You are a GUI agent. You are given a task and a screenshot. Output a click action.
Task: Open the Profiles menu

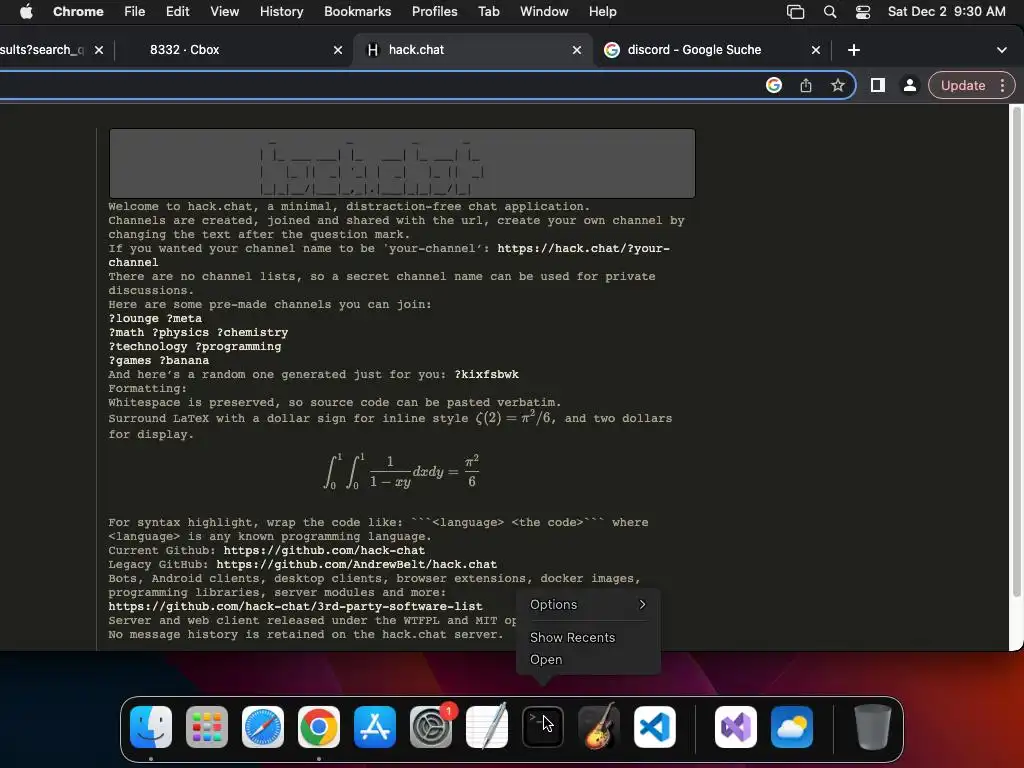434,12
